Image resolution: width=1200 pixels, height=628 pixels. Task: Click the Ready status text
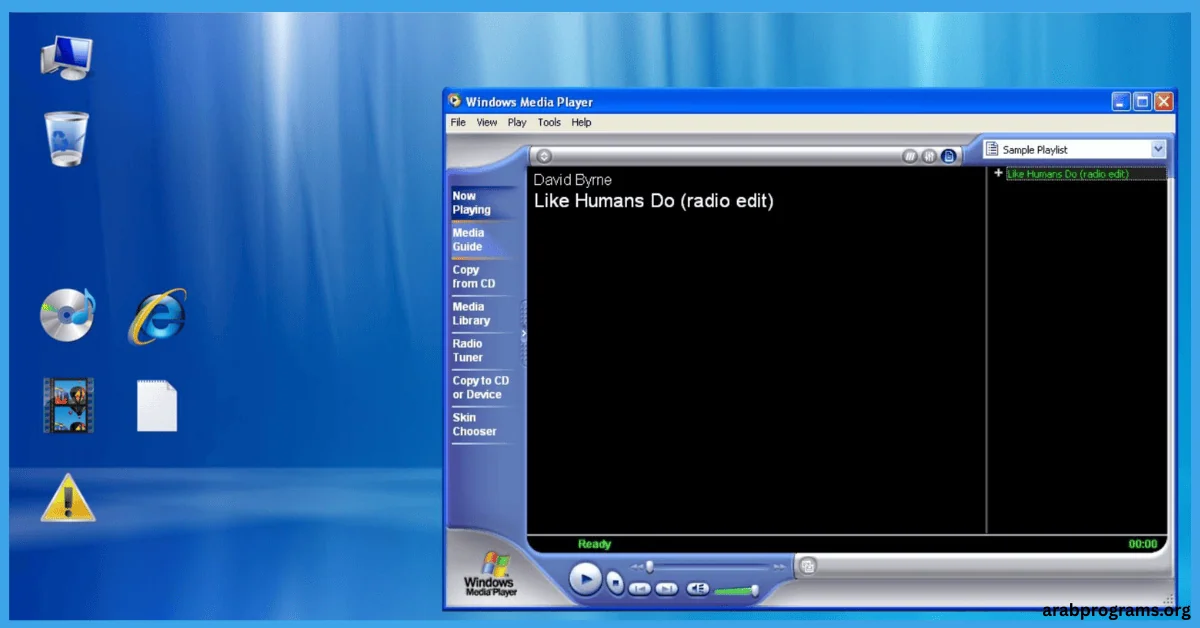594,544
